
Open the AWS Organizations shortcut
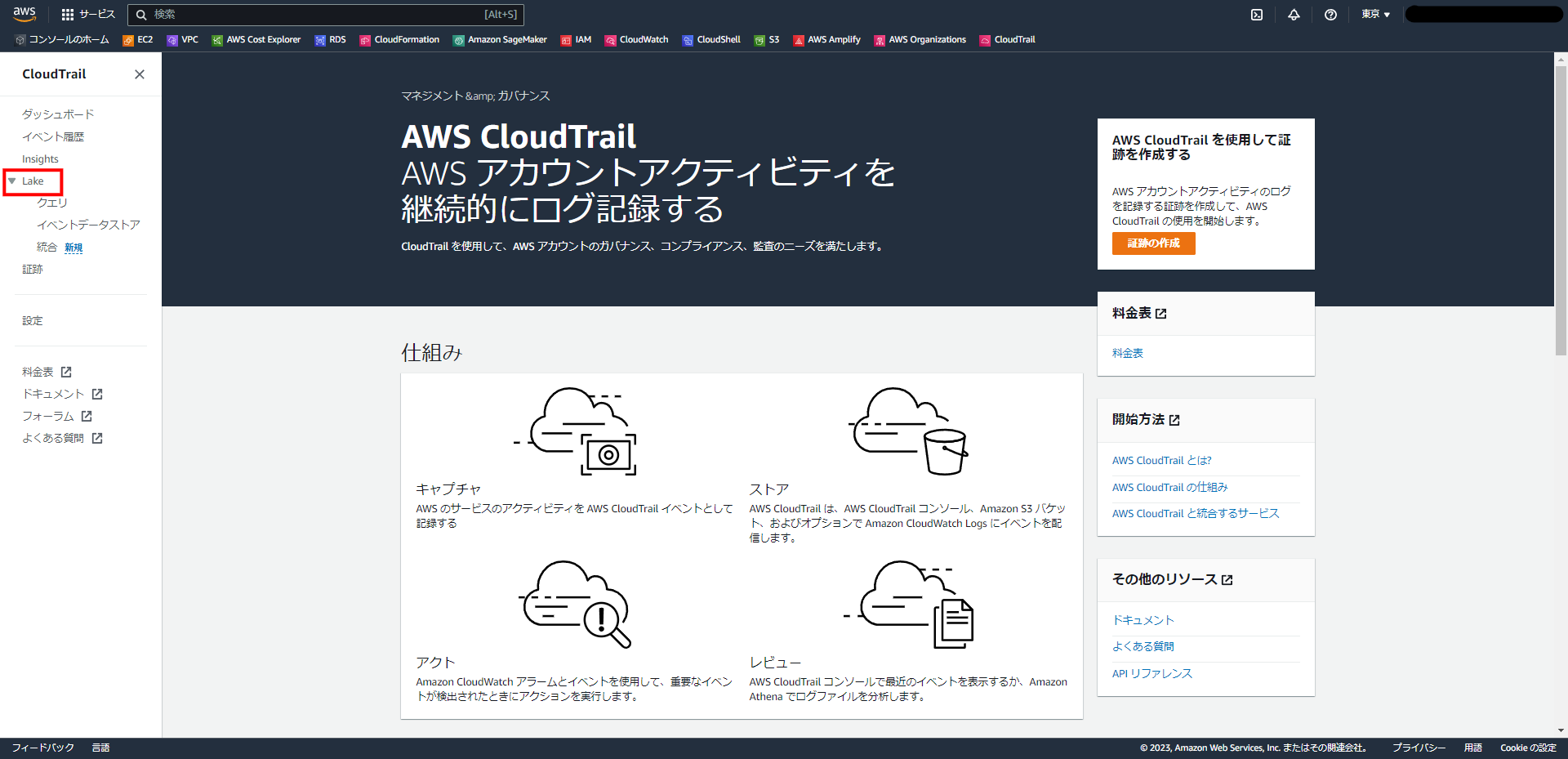[925, 39]
